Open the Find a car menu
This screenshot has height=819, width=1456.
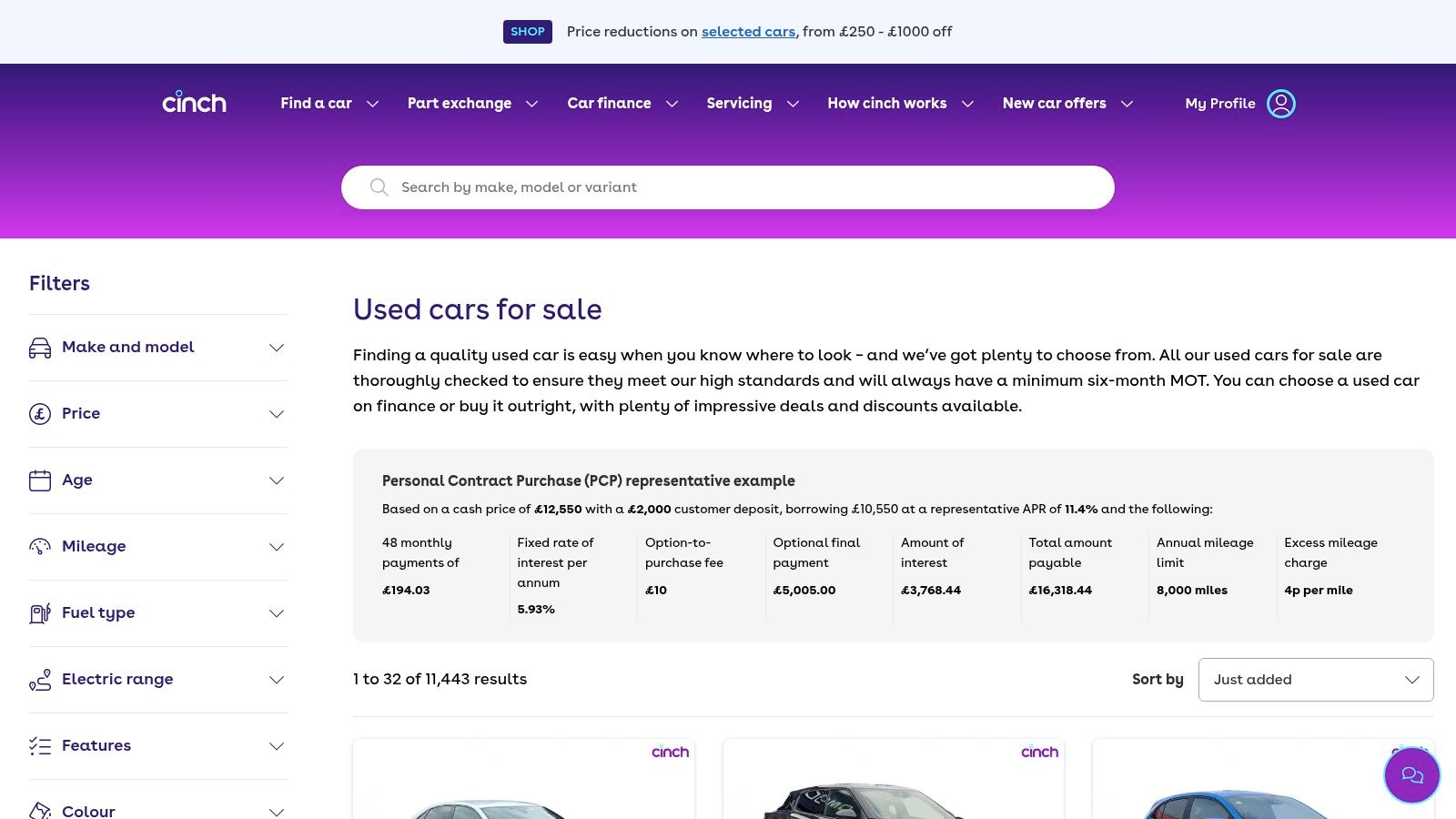[329, 104]
